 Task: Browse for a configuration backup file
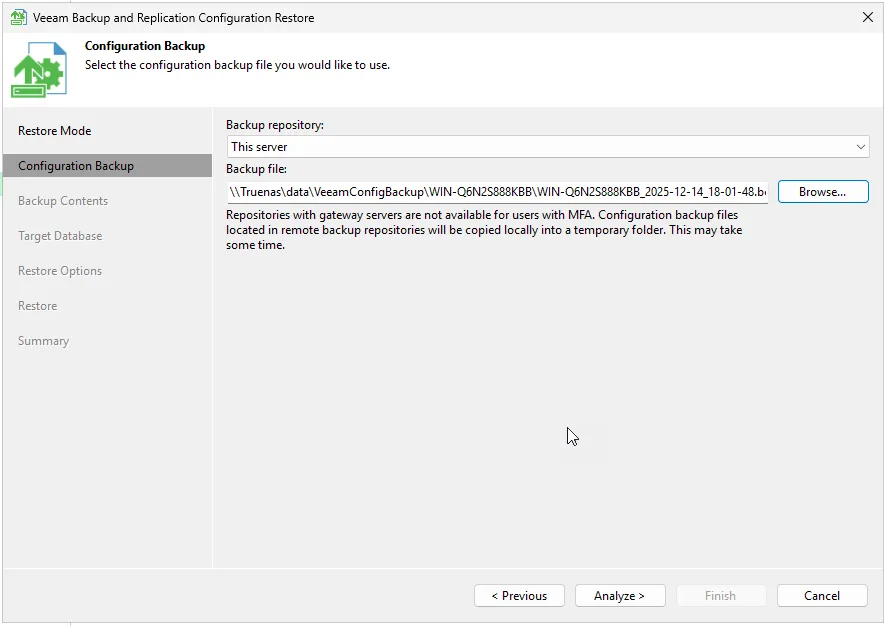pos(822,192)
